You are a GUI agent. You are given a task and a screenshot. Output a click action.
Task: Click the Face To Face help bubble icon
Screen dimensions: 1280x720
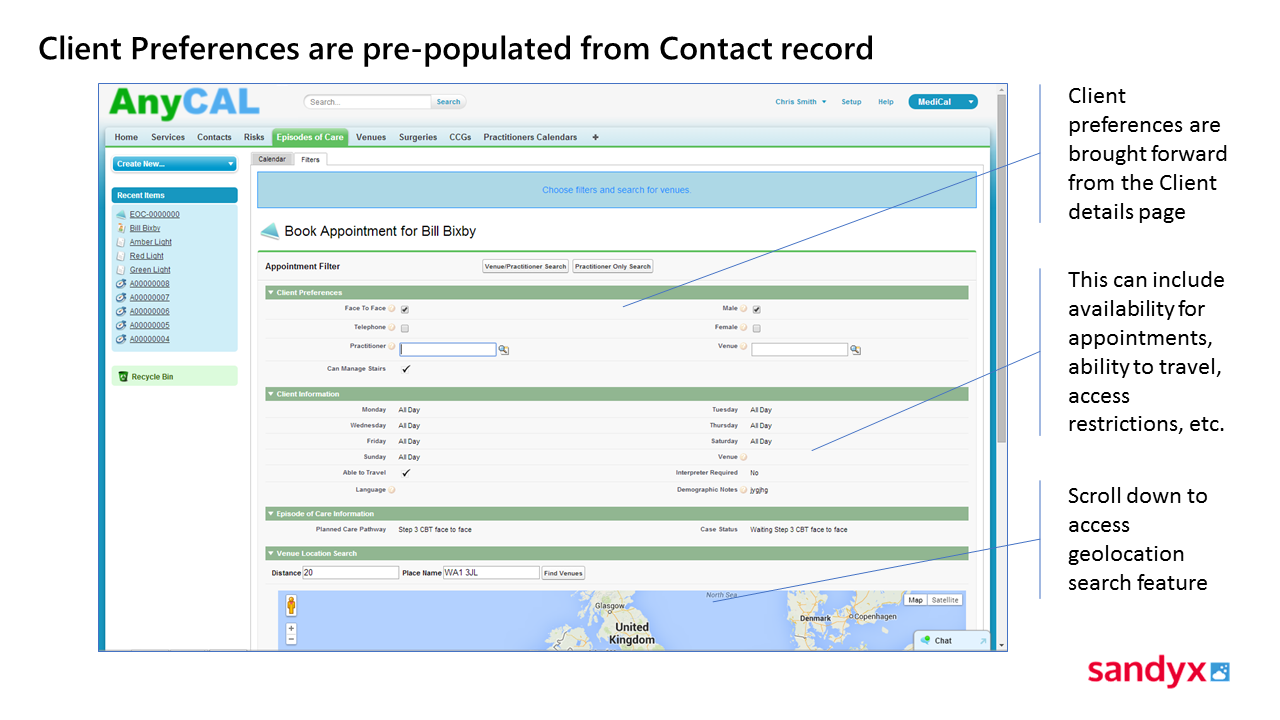(x=392, y=309)
